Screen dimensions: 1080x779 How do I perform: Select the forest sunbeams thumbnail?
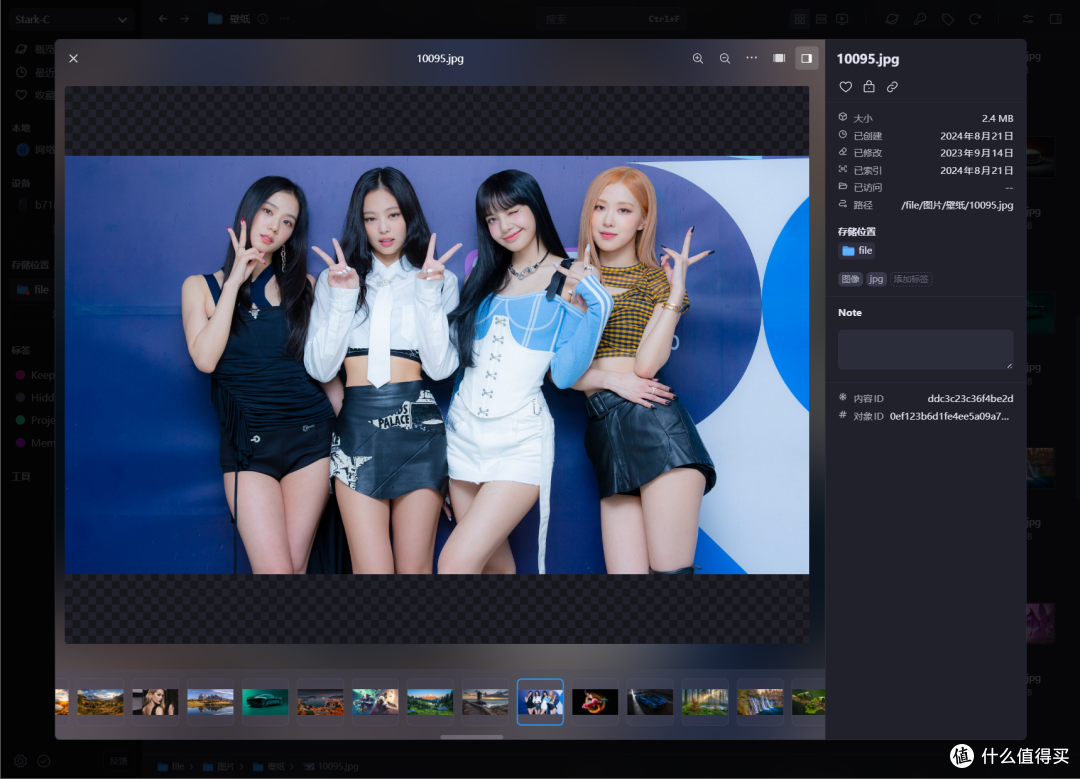tap(705, 702)
